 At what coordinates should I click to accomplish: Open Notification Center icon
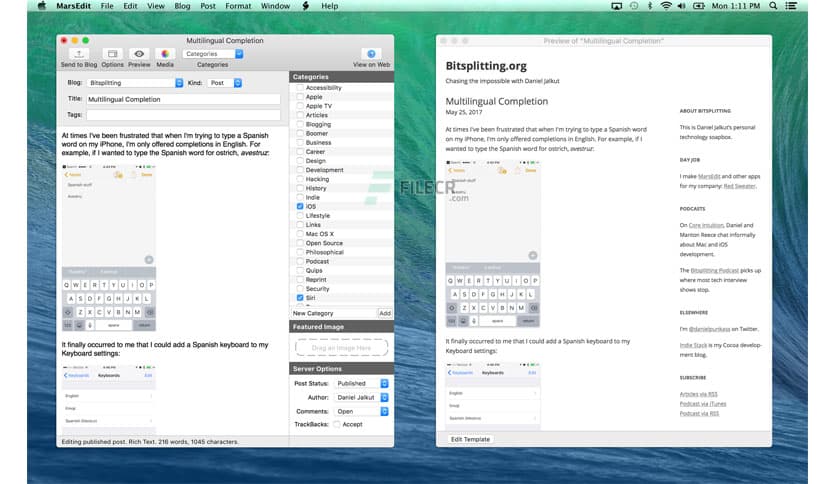(792, 6)
